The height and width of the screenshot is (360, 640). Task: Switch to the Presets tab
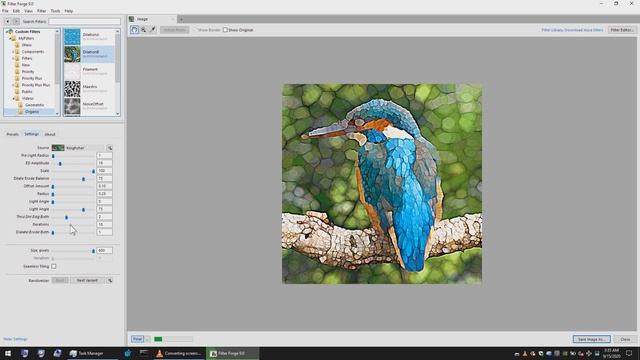pos(12,134)
